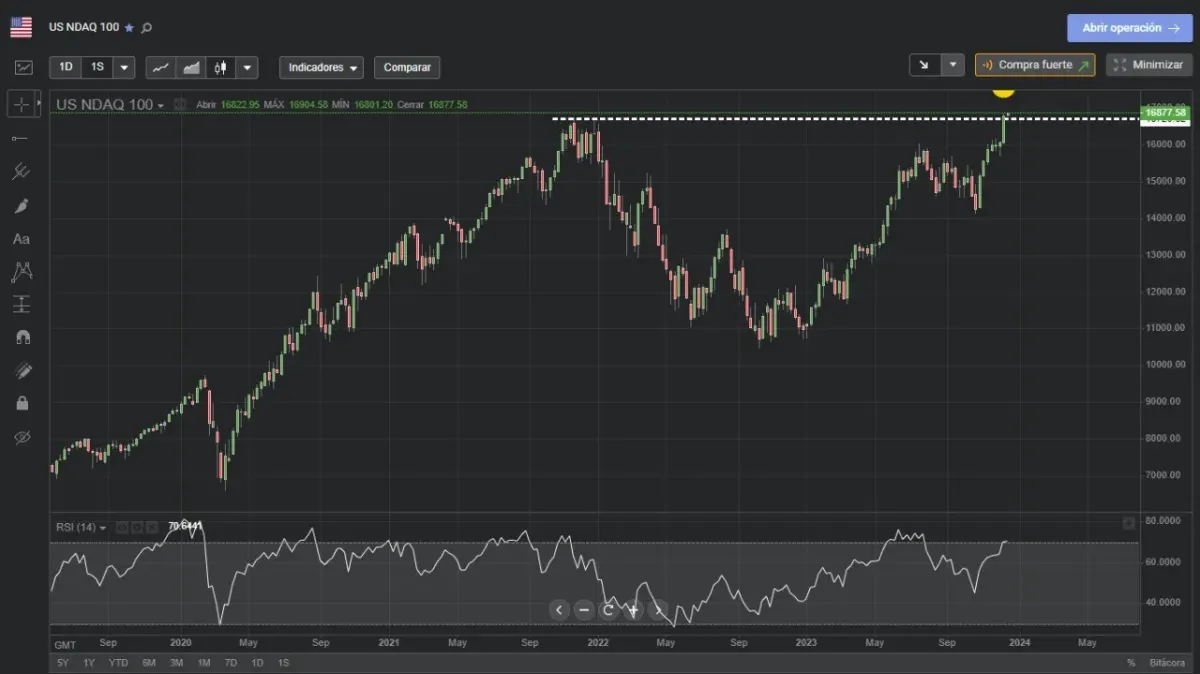Viewport: 1200px width, 674px height.
Task: Select the brush drawing tool
Action: point(21,206)
